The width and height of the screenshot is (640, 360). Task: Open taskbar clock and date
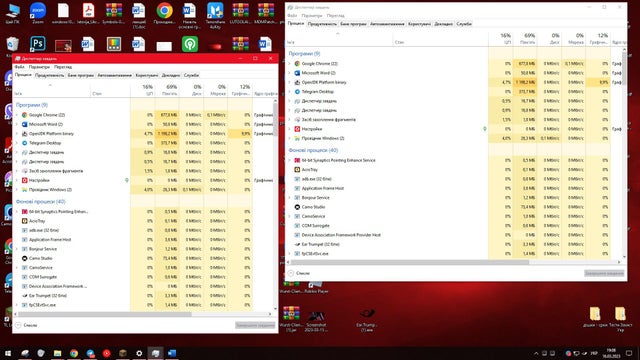(611, 353)
